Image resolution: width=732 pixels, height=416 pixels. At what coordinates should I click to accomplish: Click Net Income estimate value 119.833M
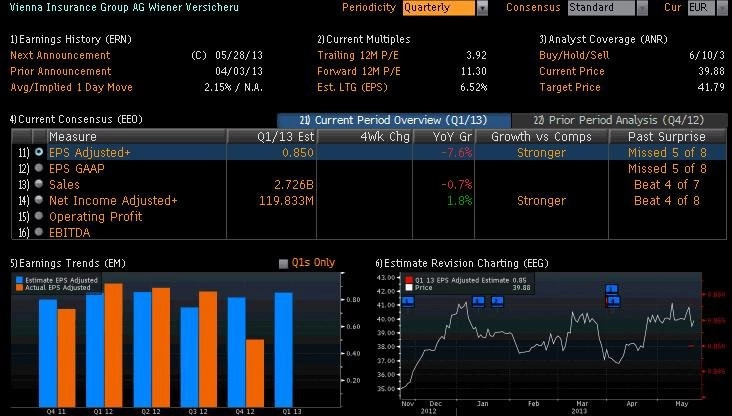tap(286, 201)
